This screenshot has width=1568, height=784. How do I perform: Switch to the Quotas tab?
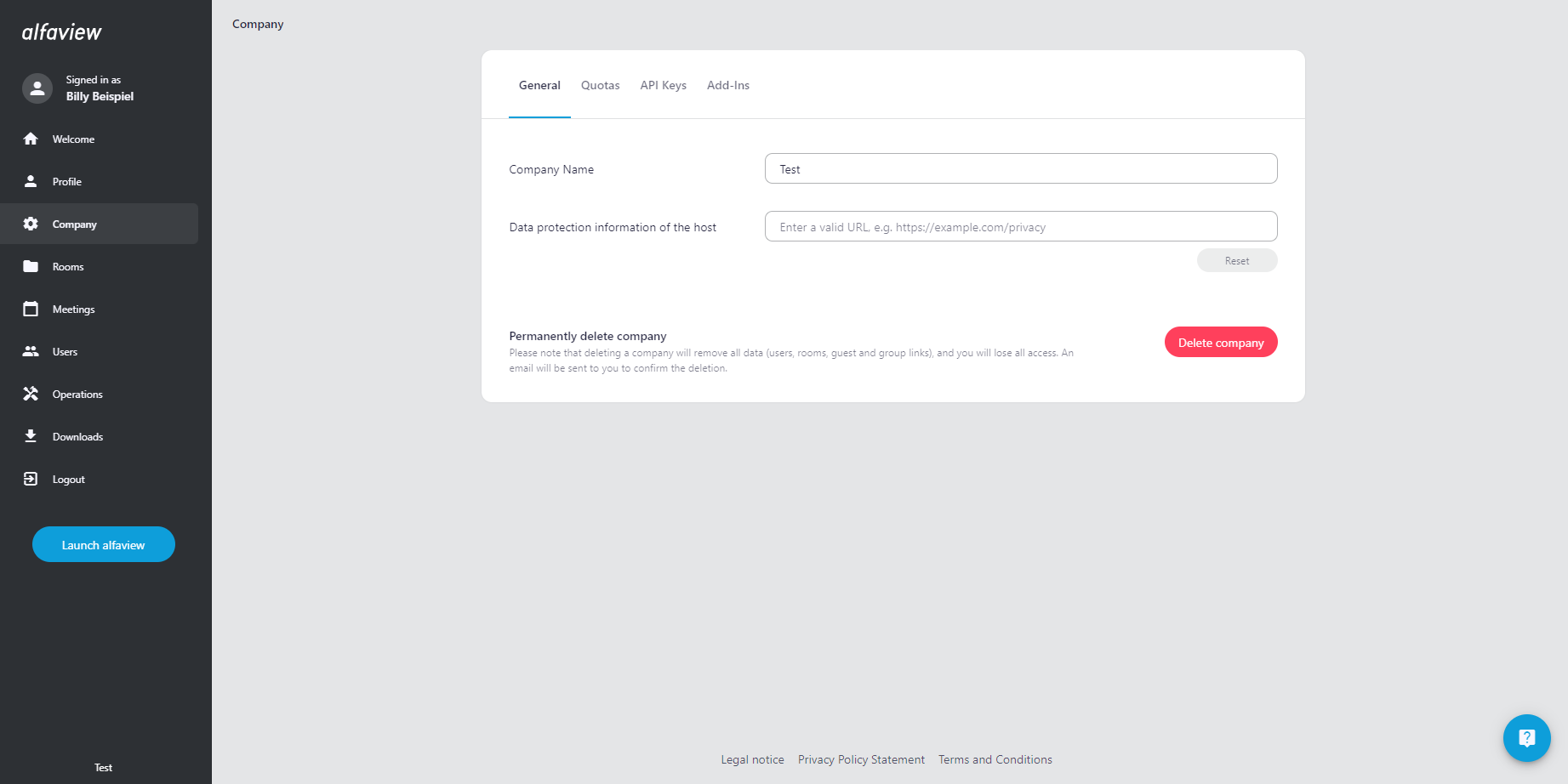click(x=600, y=85)
